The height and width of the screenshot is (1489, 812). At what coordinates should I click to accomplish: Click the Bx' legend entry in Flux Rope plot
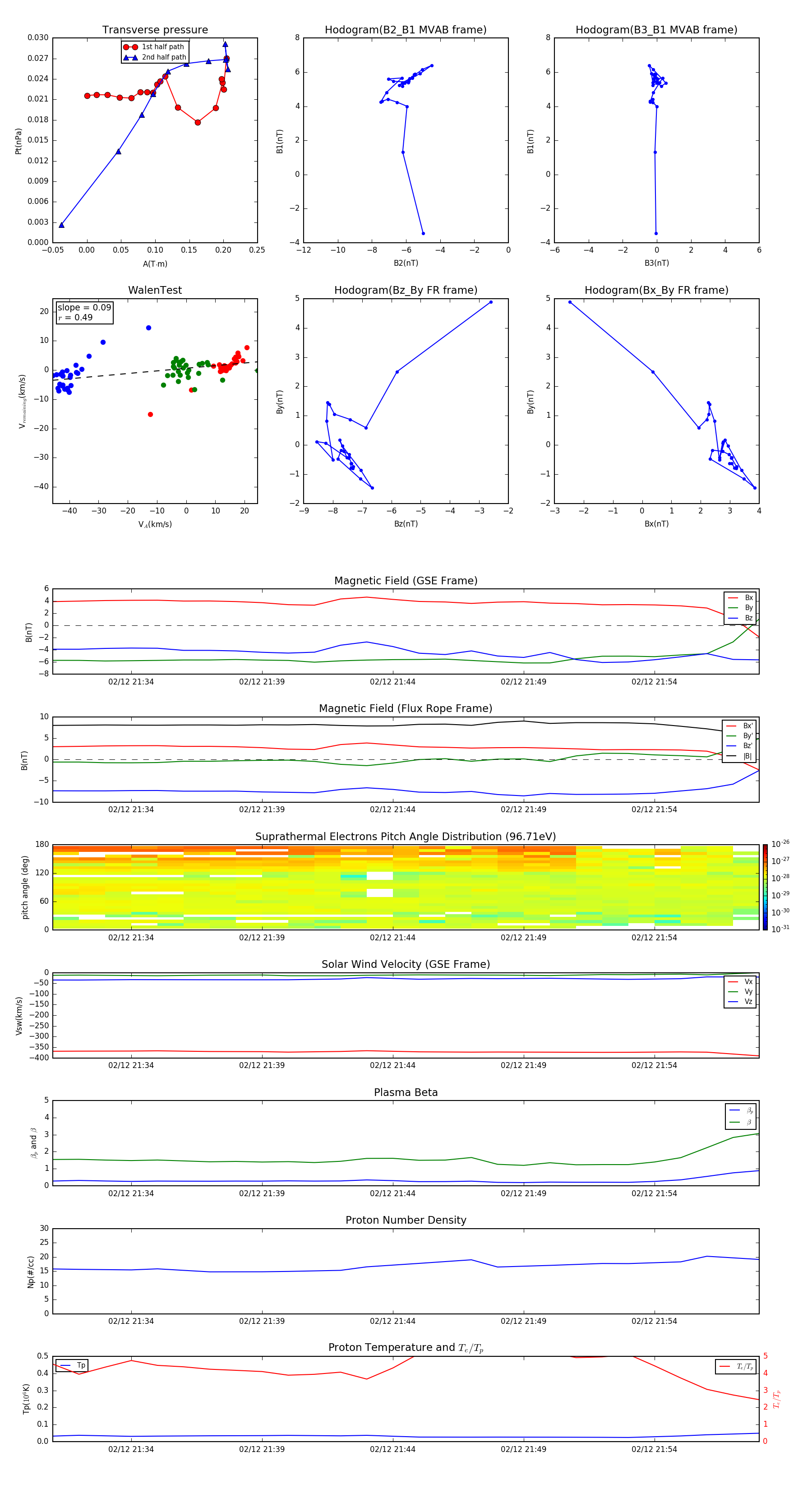pos(739,726)
